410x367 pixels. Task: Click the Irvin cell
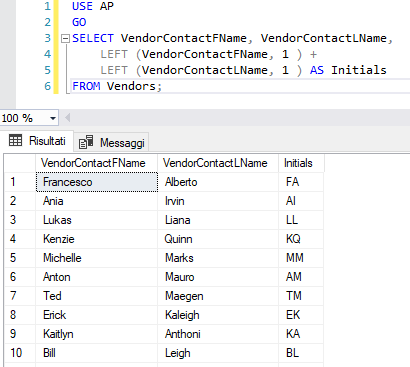tap(218, 201)
